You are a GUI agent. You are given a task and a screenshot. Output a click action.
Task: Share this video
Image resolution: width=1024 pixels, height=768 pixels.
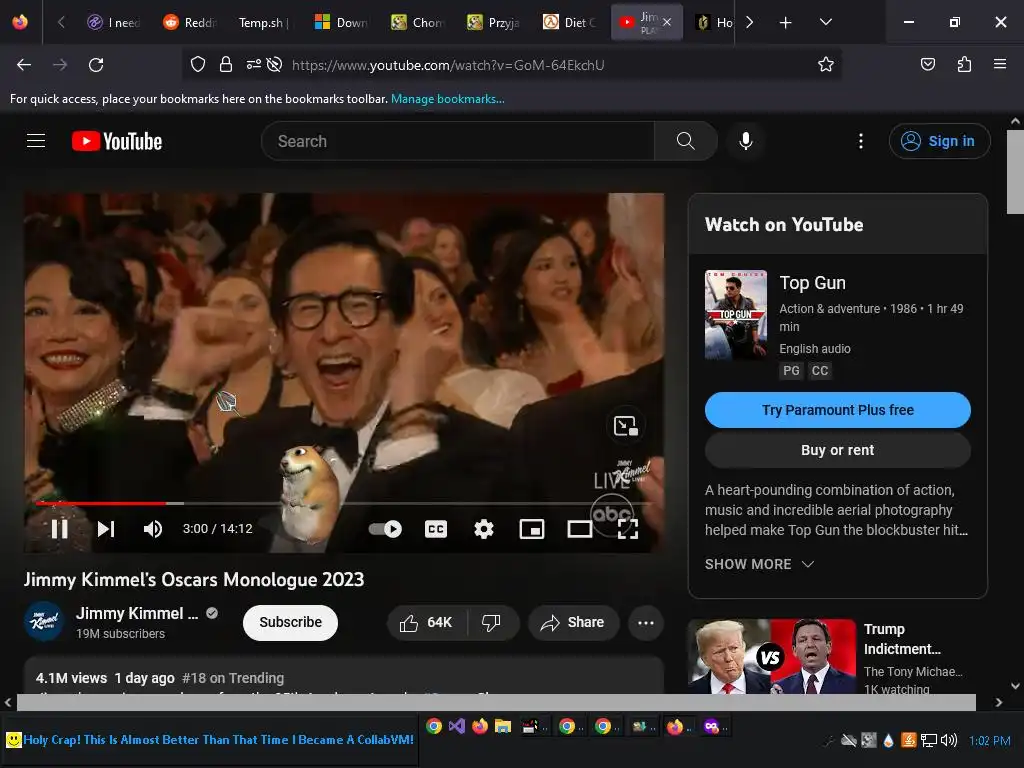point(572,623)
